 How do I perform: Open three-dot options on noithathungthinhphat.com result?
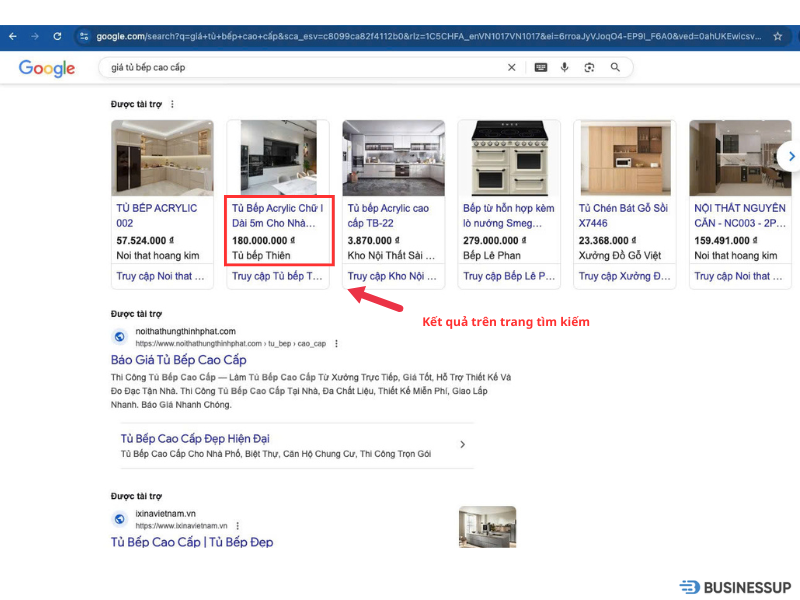coord(336,343)
